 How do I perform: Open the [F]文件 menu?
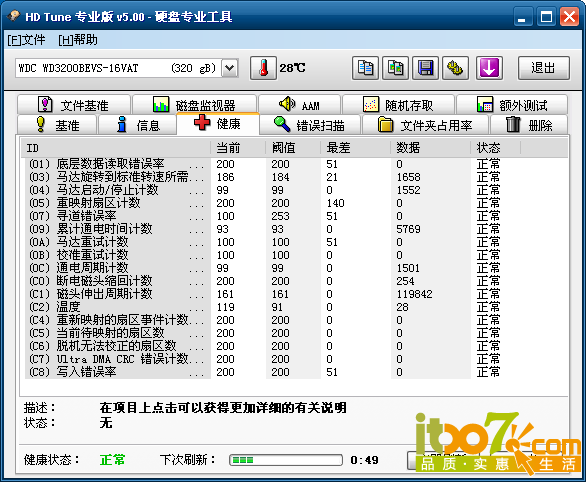[x=26, y=40]
